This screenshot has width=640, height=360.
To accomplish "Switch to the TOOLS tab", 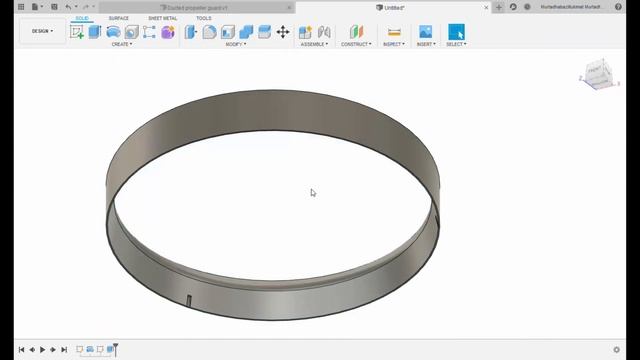I will tap(204, 18).
